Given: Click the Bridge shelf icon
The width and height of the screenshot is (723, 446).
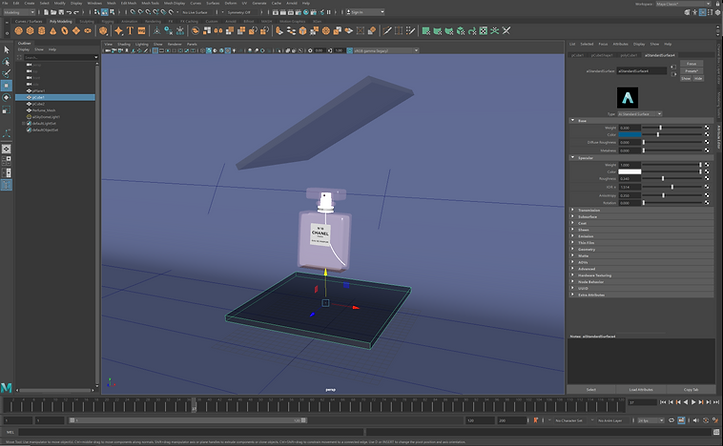Looking at the screenshot, I should coord(291,31).
